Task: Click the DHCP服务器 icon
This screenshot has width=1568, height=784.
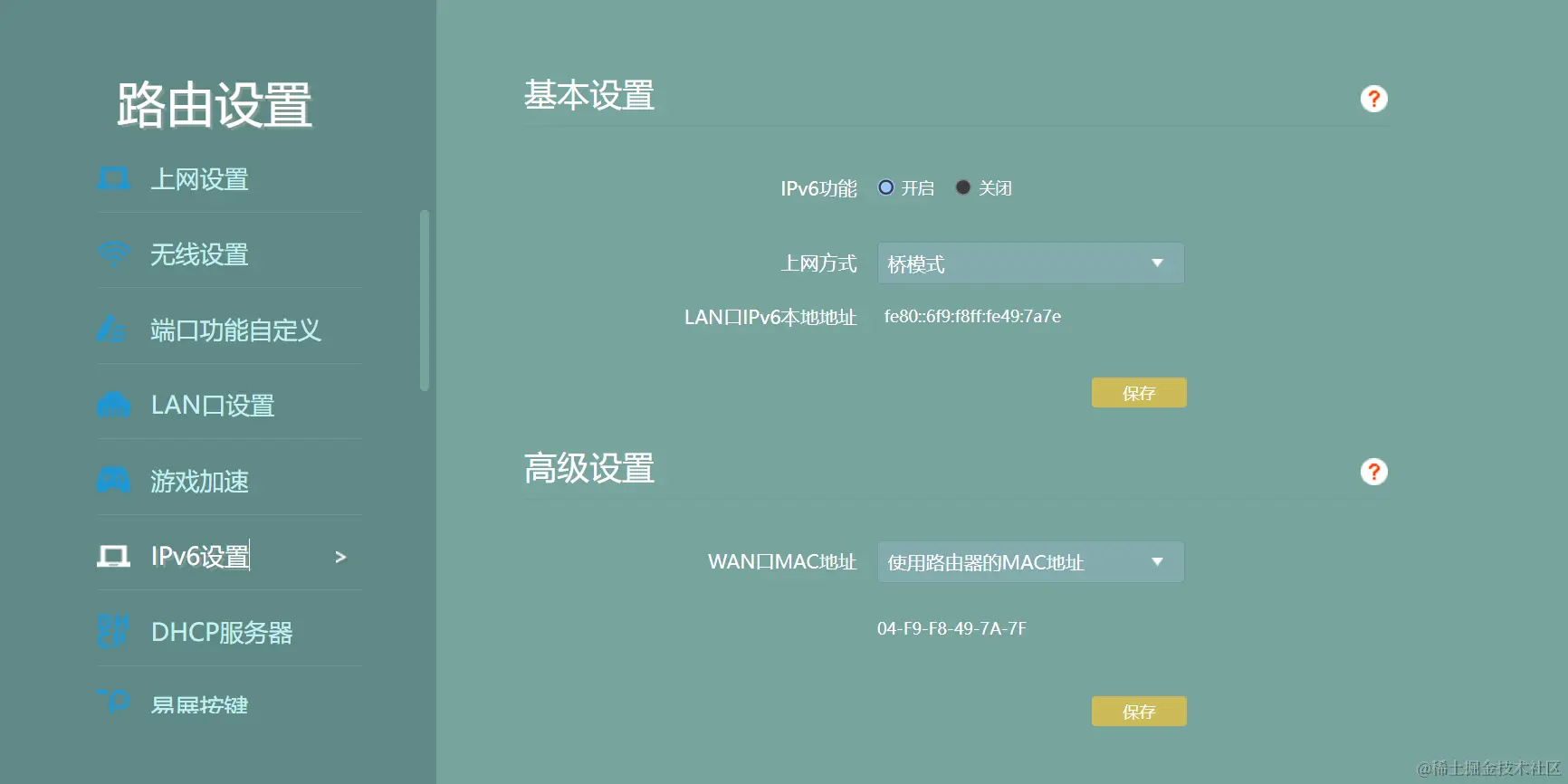Action: point(112,631)
